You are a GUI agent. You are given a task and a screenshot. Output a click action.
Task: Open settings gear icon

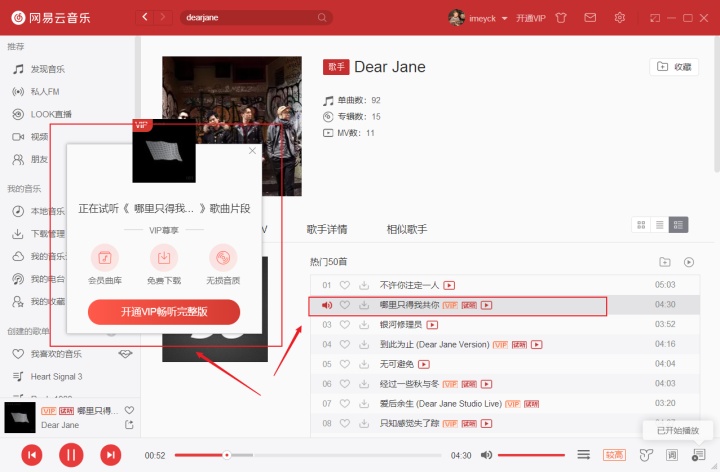tap(619, 17)
